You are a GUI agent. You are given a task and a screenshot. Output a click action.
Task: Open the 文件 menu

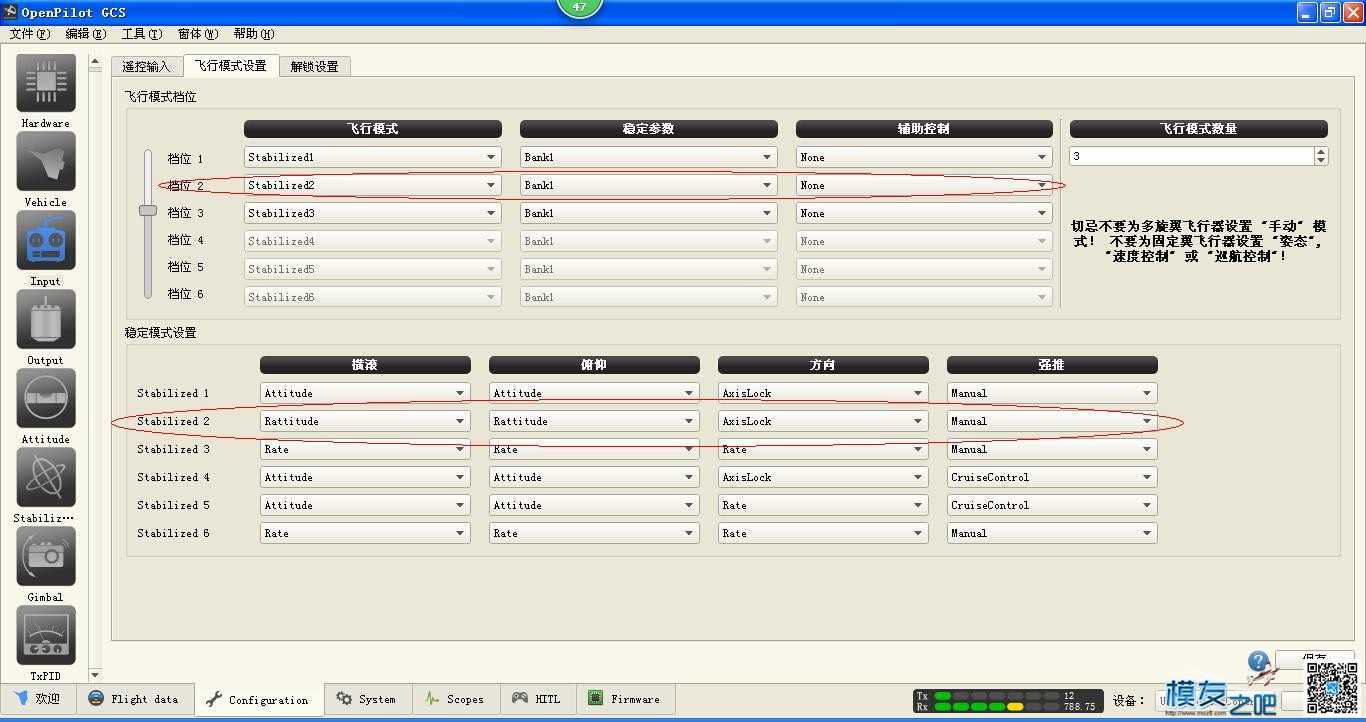tap(30, 34)
